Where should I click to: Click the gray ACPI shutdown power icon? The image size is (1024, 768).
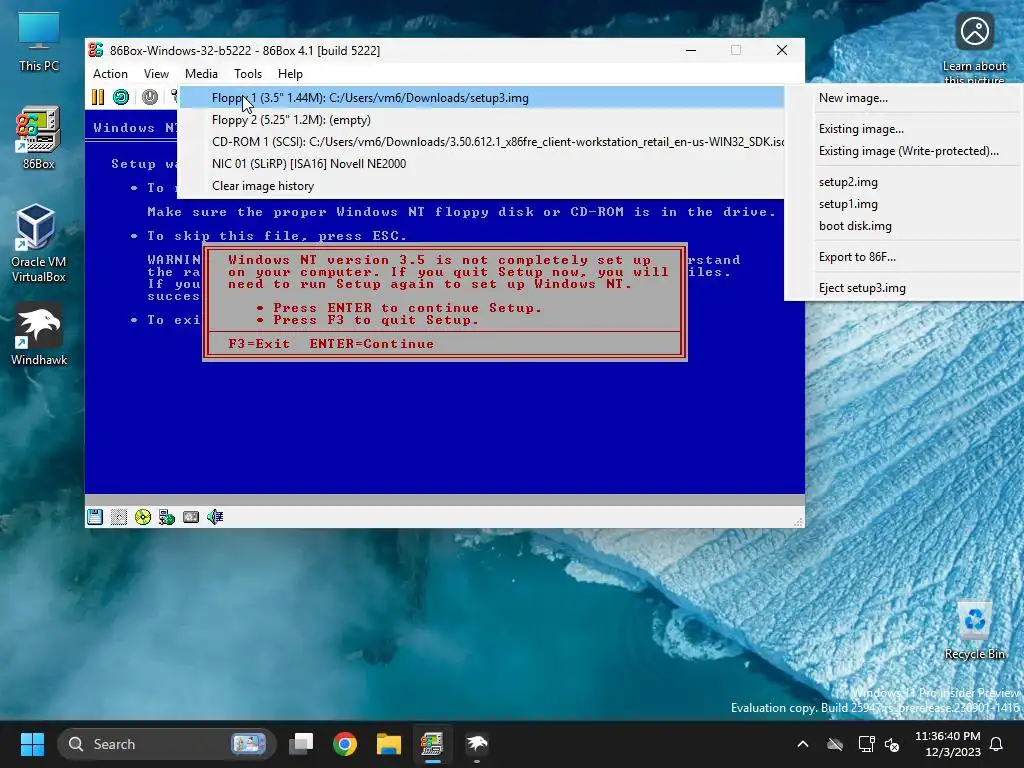coord(150,97)
